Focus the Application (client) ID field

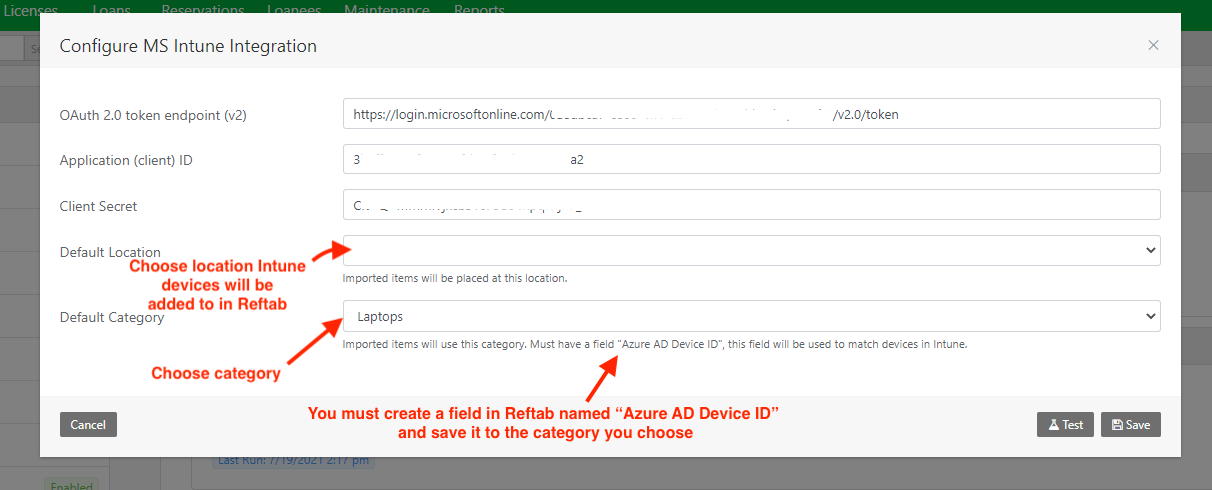pos(751,159)
